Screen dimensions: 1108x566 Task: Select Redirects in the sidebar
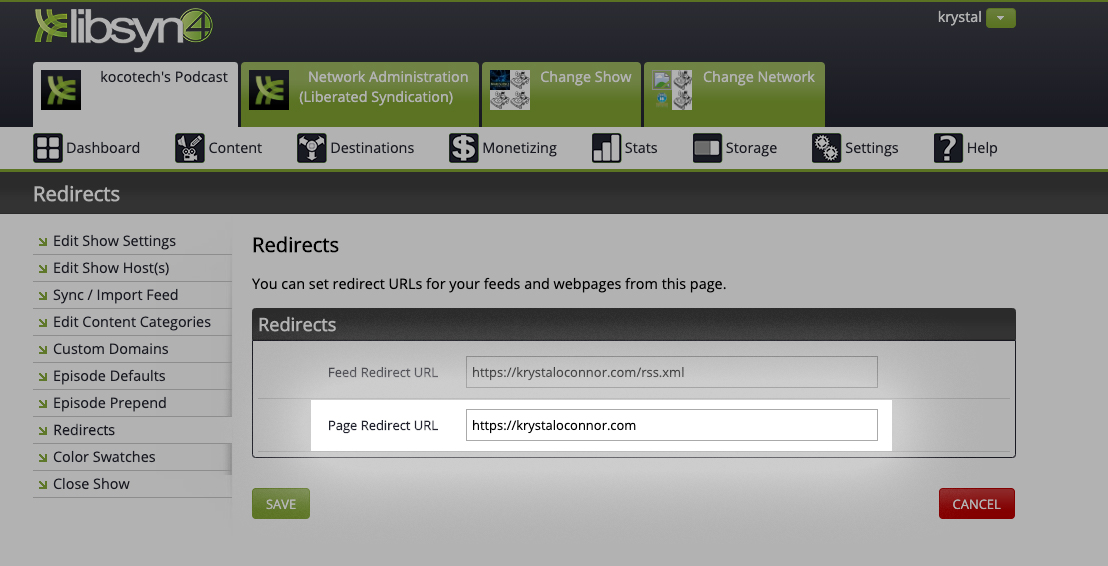(83, 430)
